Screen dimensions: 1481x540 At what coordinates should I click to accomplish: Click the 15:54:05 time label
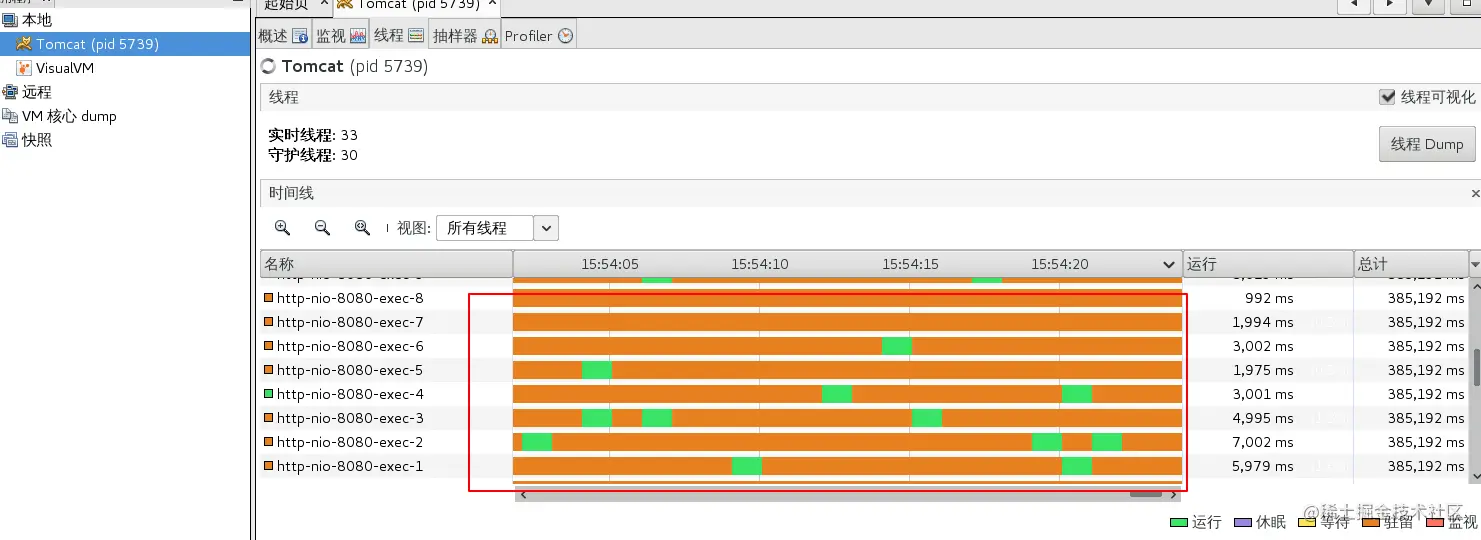pyautogui.click(x=610, y=264)
